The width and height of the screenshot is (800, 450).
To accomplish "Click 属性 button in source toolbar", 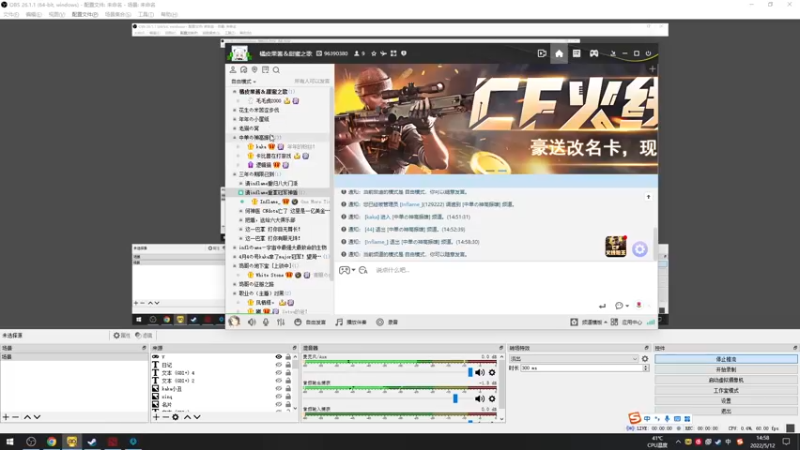I will point(121,335).
